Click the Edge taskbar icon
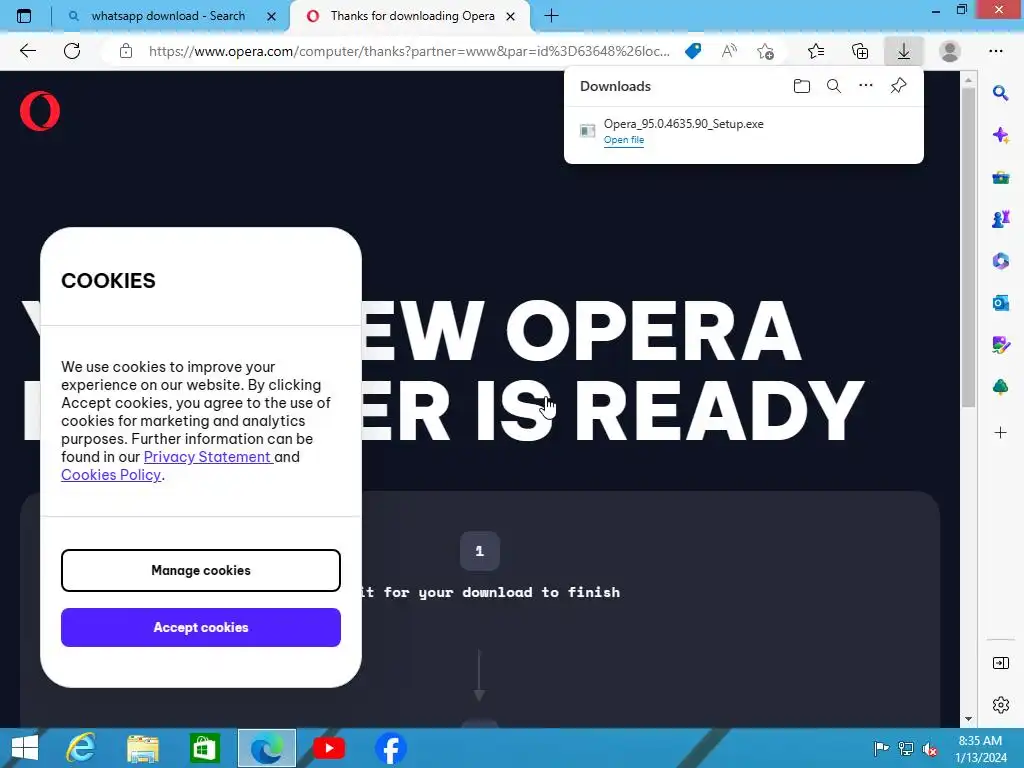This screenshot has height=768, width=1024. click(266, 748)
